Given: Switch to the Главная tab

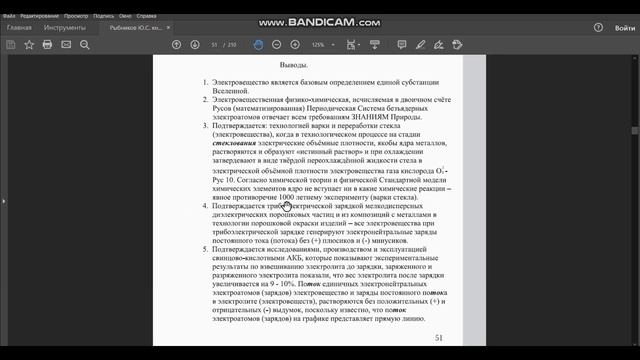Looking at the screenshot, I should pyautogui.click(x=19, y=28).
